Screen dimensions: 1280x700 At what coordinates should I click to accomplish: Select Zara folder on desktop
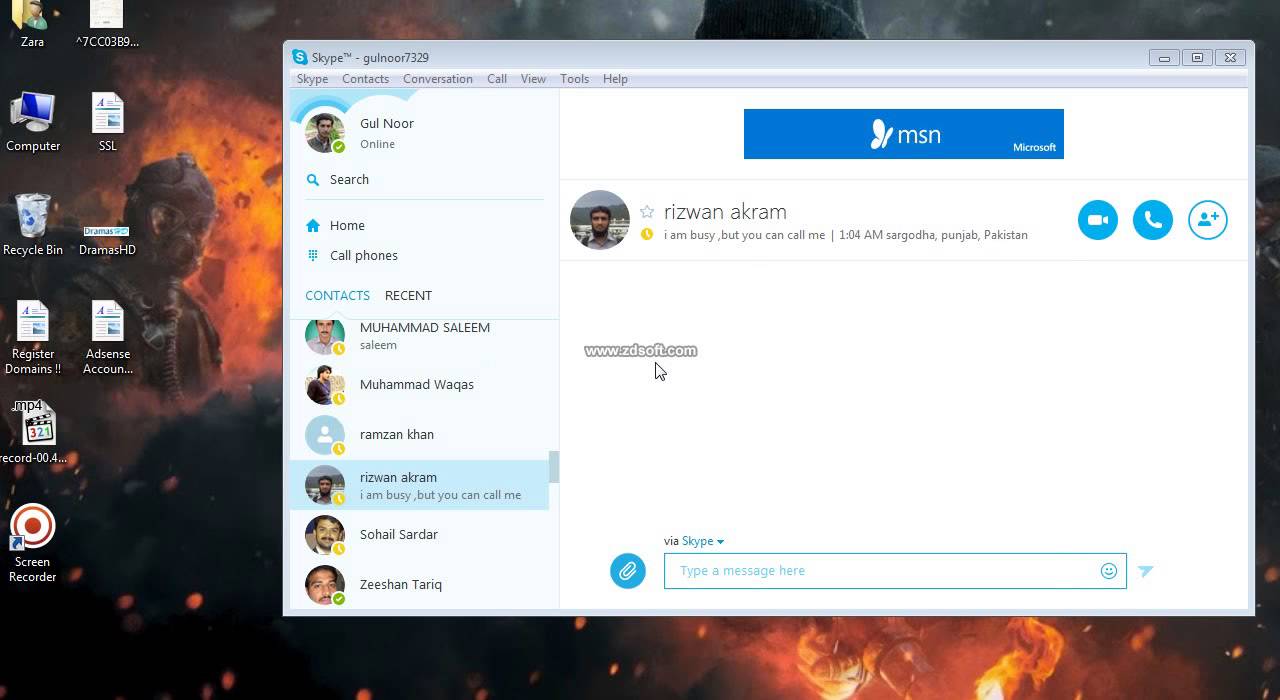[32, 25]
